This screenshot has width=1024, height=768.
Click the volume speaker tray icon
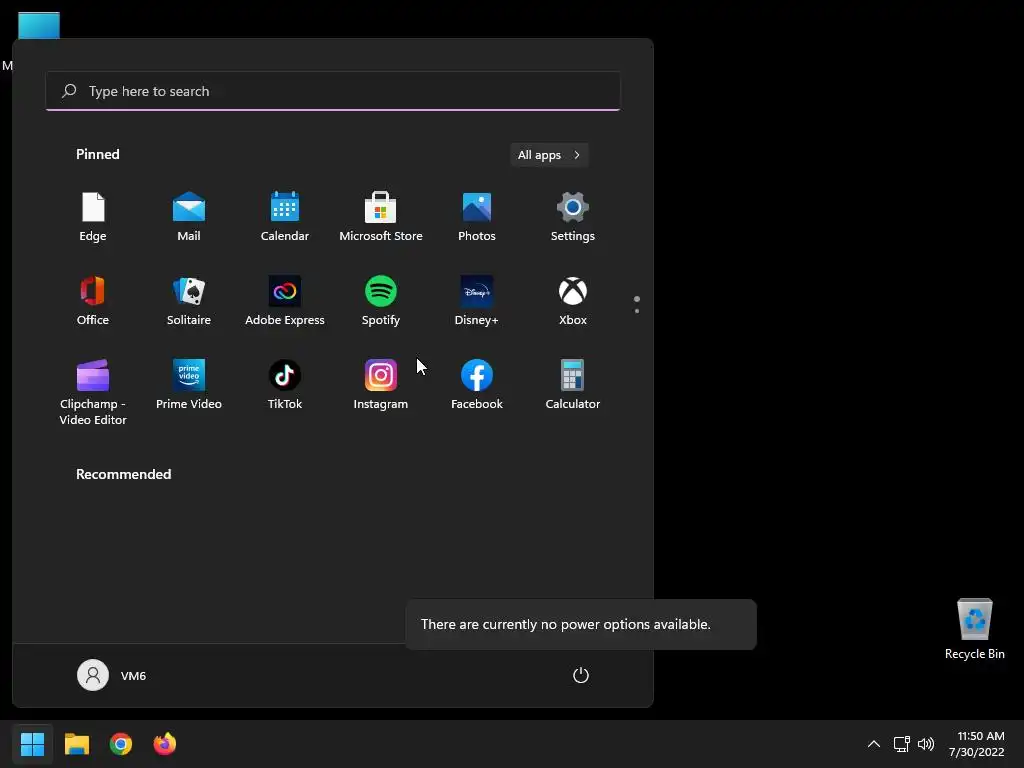[926, 744]
